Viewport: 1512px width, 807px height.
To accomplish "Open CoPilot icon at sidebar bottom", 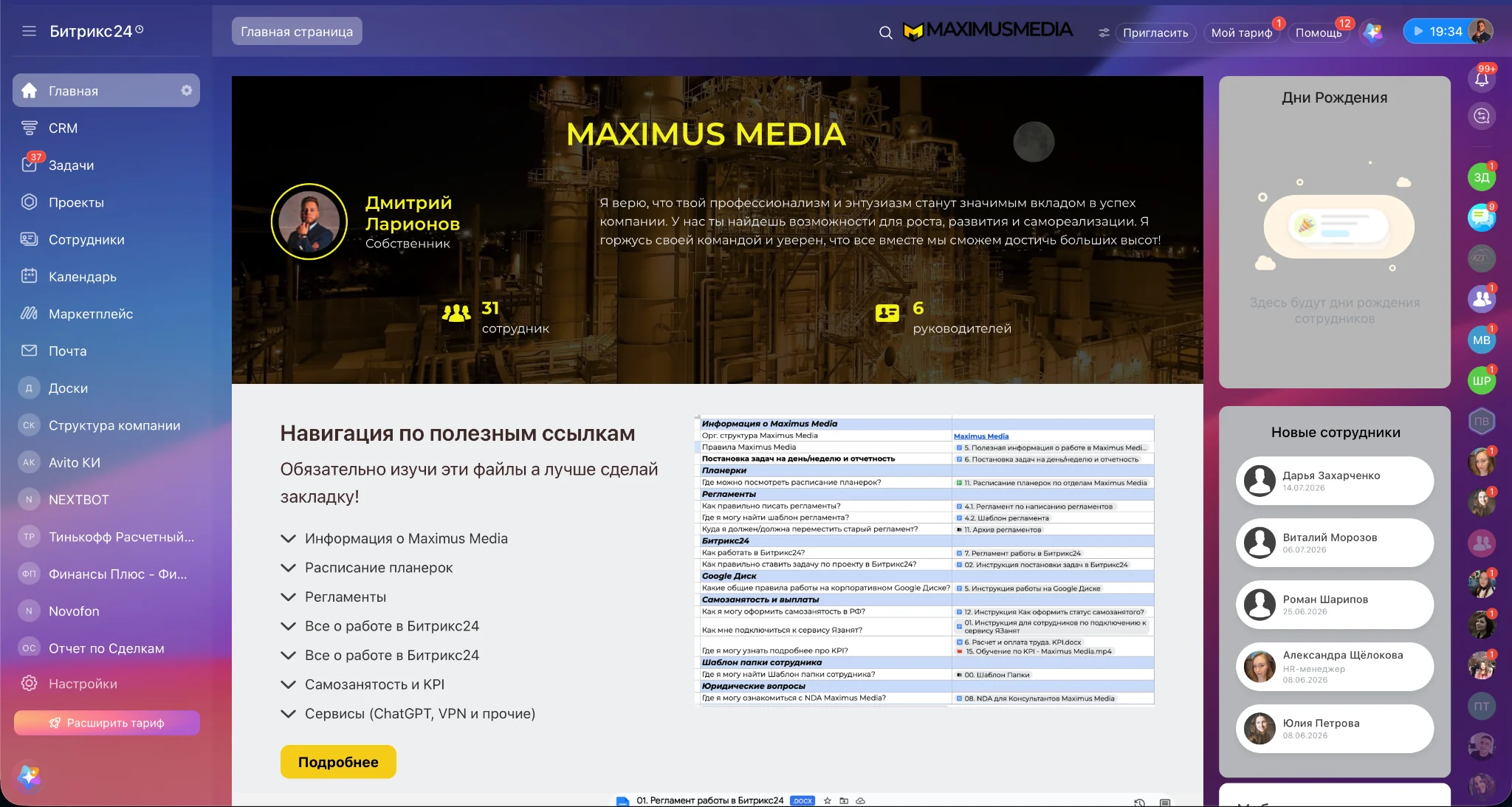I will [29, 777].
